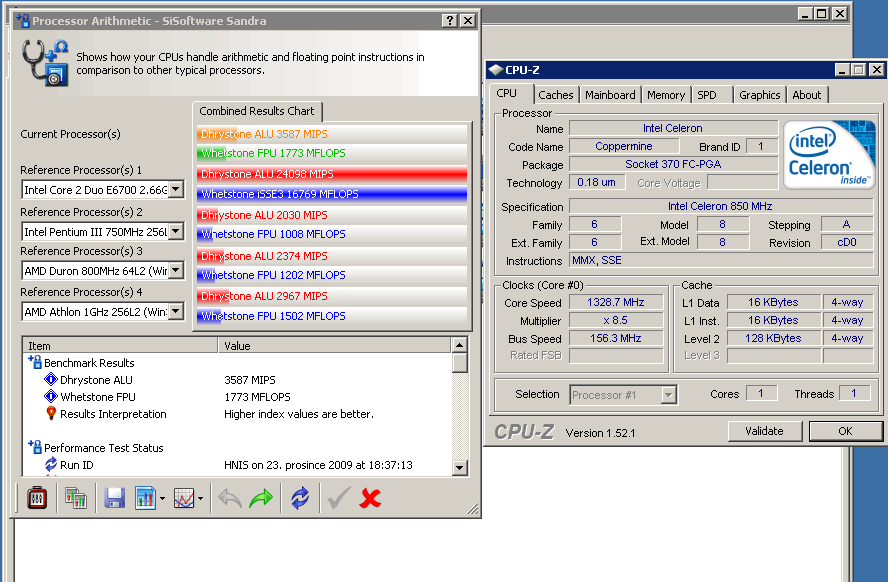Click the results list scrollbar down arrow

click(460, 467)
